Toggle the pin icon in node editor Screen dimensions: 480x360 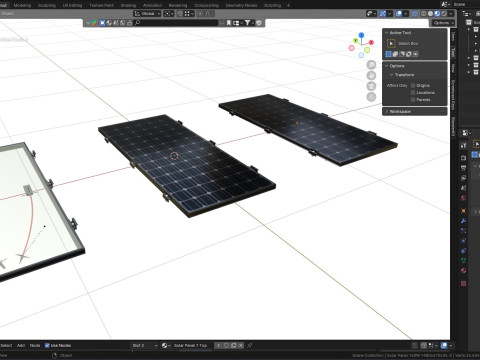(x=250, y=345)
